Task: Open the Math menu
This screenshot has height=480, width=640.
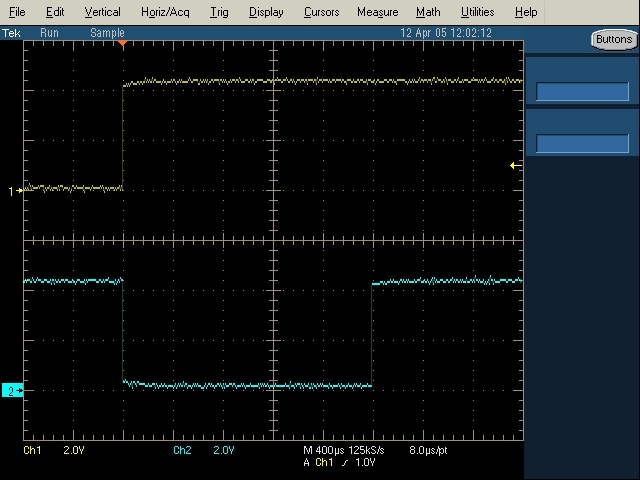Action: 428,12
